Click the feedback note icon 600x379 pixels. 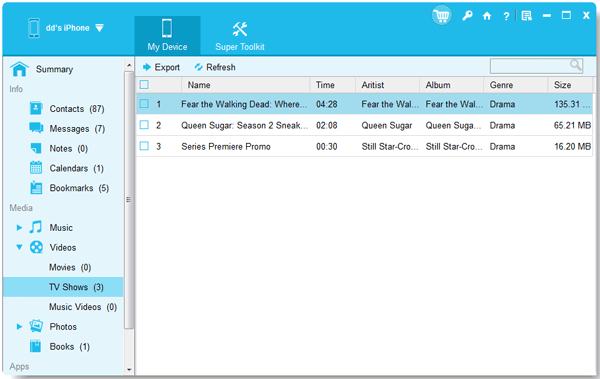(527, 16)
